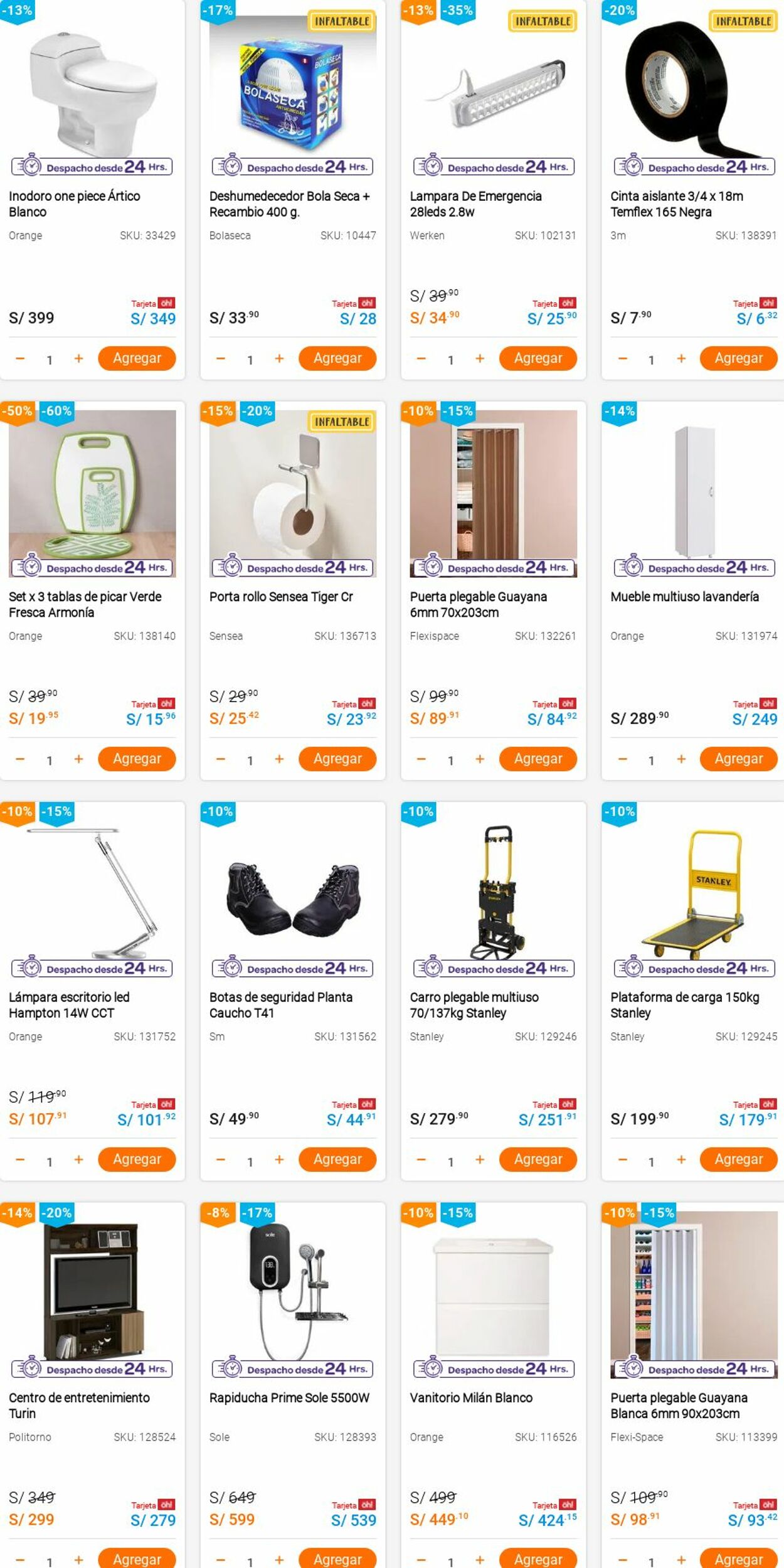The image size is (784, 1568).
Task: Open Set x 3 tablas de picar image
Action: tap(92, 483)
